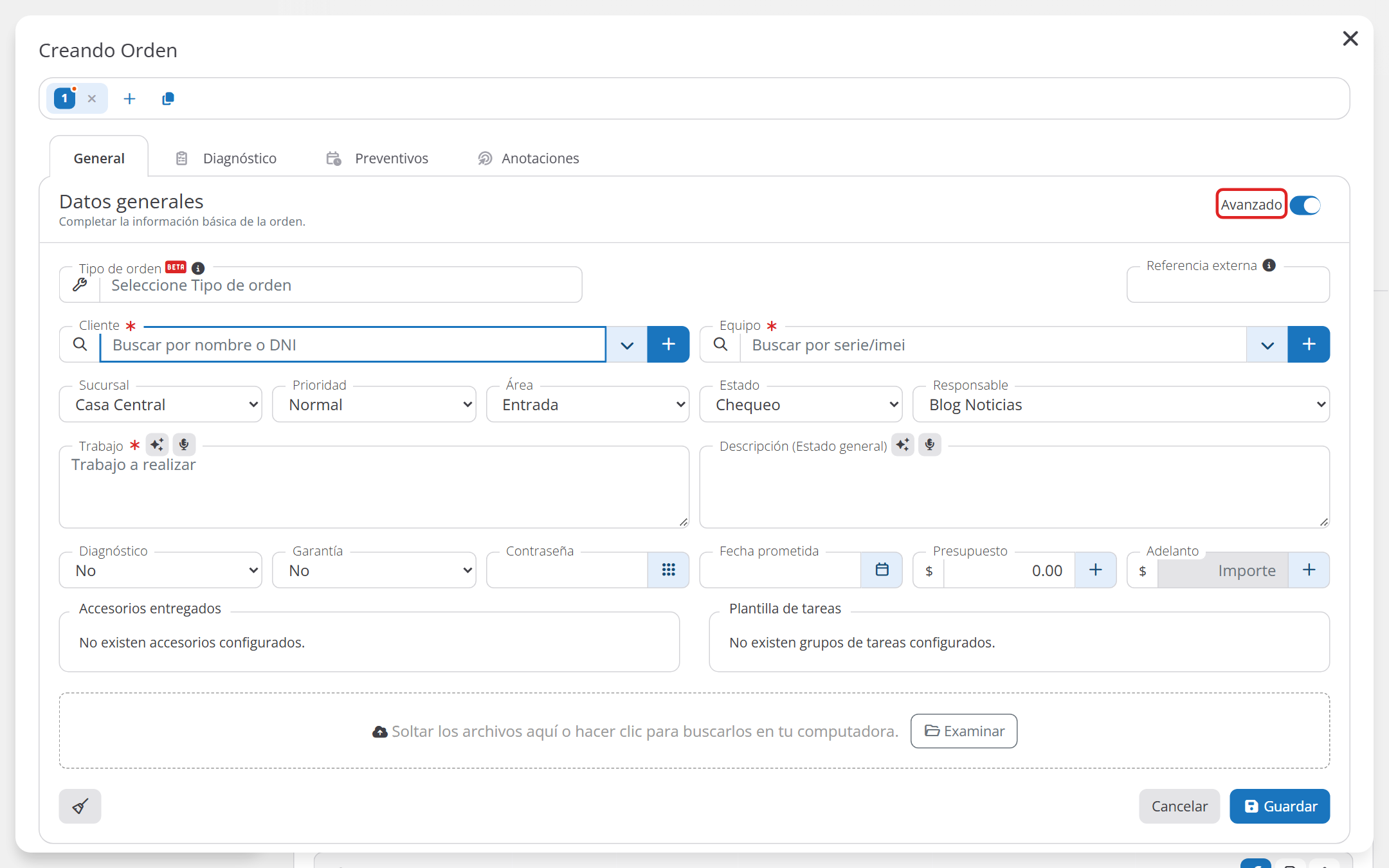
Task: Open the Área dropdown set to Entrada
Action: point(588,404)
